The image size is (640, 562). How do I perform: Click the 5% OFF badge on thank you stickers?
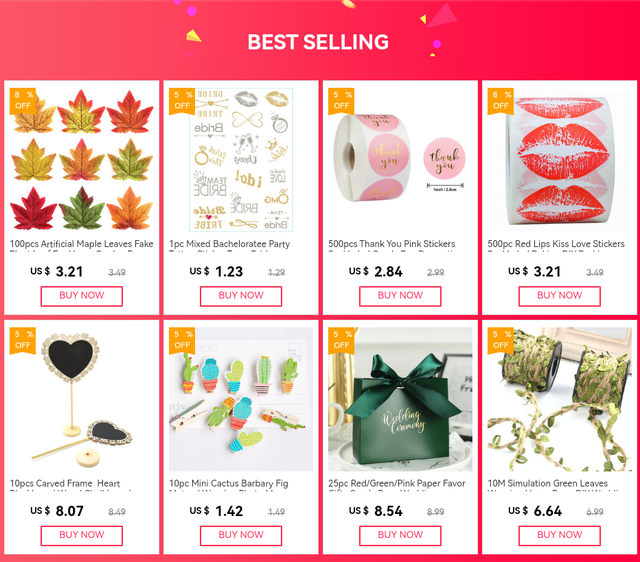point(341,101)
